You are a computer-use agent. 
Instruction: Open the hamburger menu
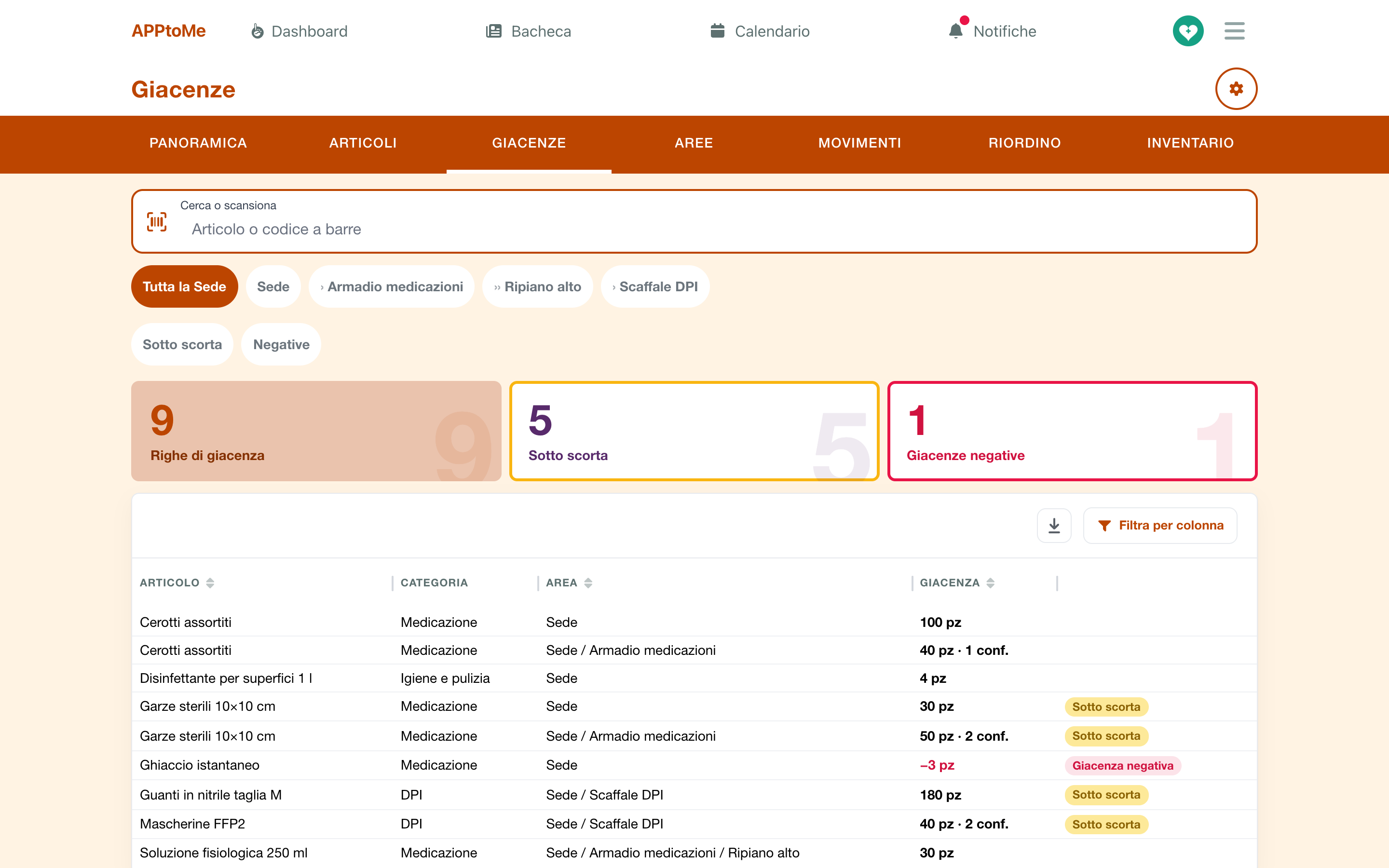[x=1234, y=31]
